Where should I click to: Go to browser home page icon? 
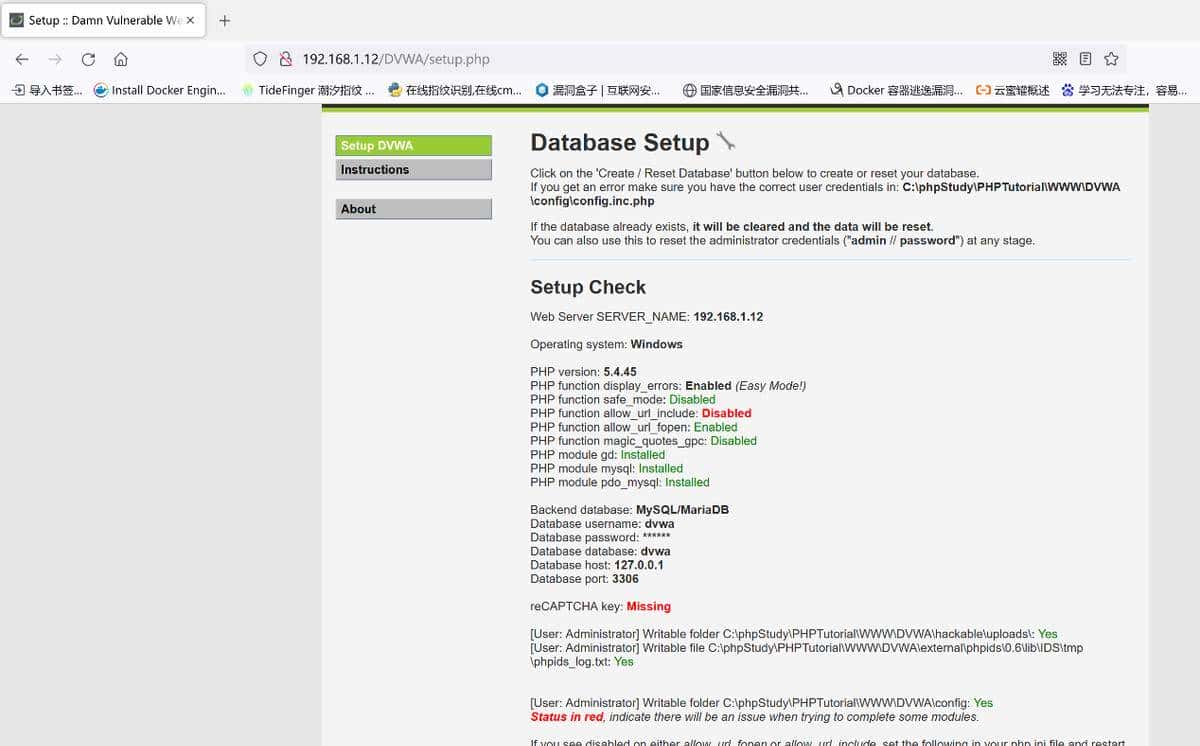point(121,59)
